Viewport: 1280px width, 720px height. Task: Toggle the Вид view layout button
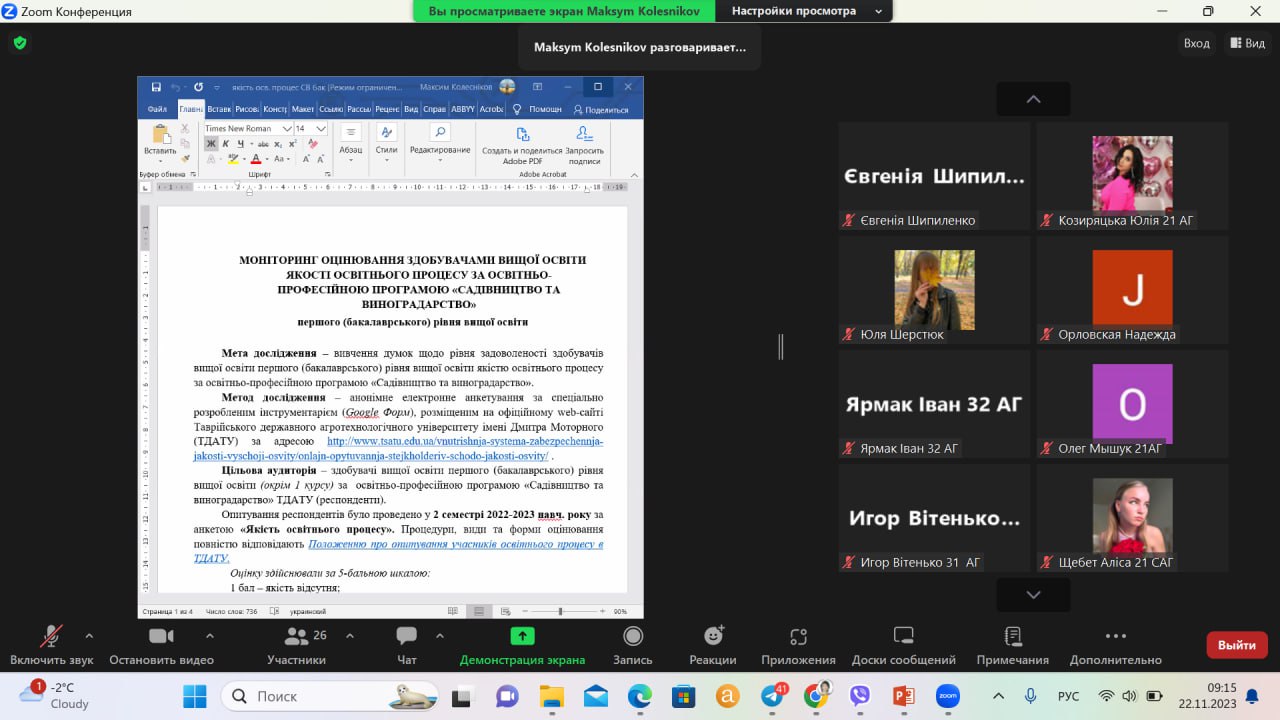[x=1246, y=43]
